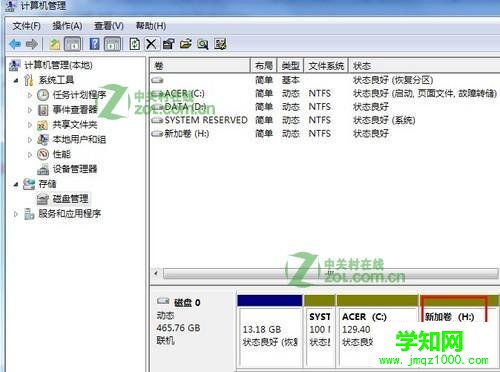Open the 帮助(H) menu
The height and width of the screenshot is (372, 500).
tap(151, 26)
